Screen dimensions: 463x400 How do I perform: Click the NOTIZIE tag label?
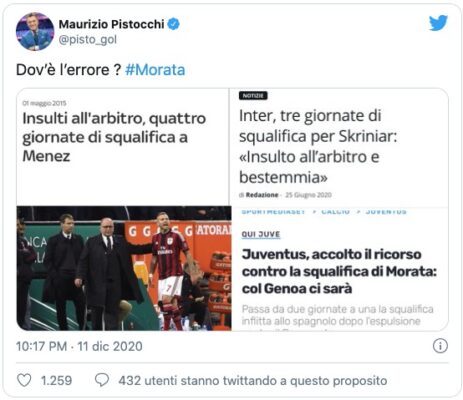coord(253,96)
